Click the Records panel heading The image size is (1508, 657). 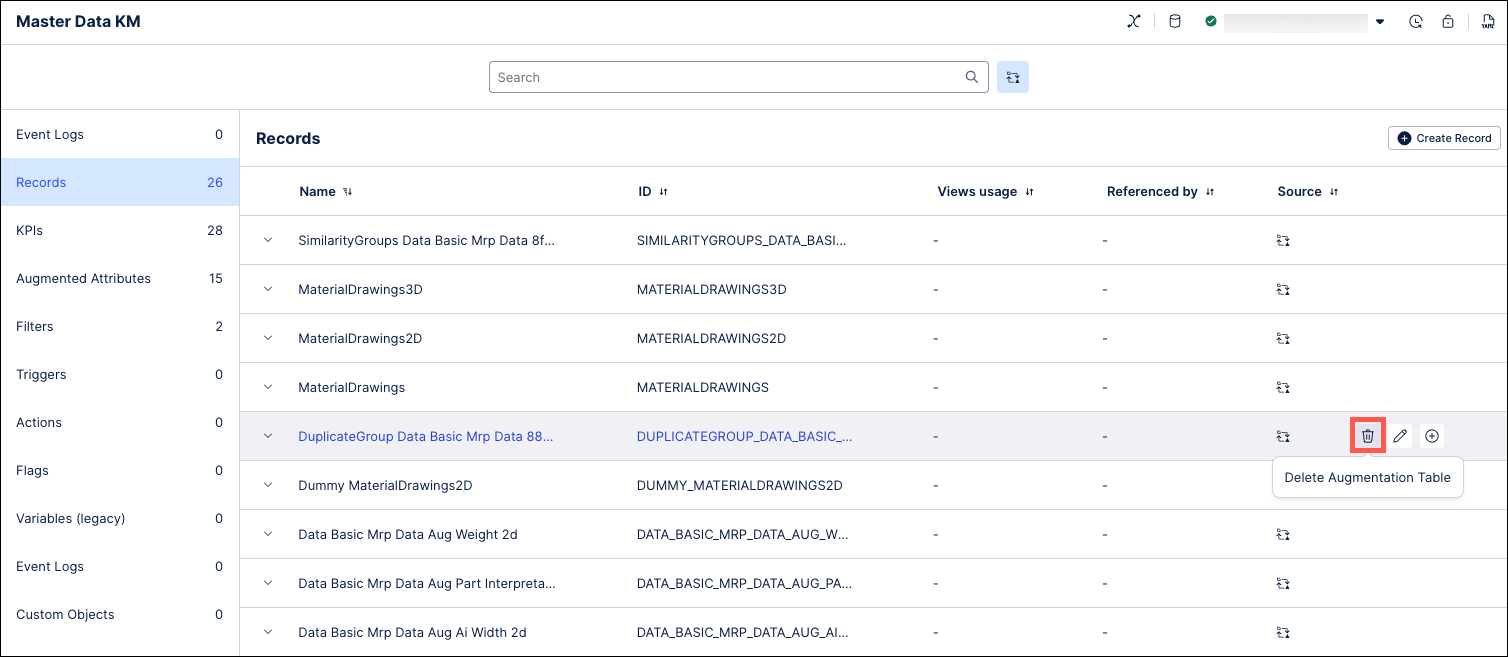[288, 138]
